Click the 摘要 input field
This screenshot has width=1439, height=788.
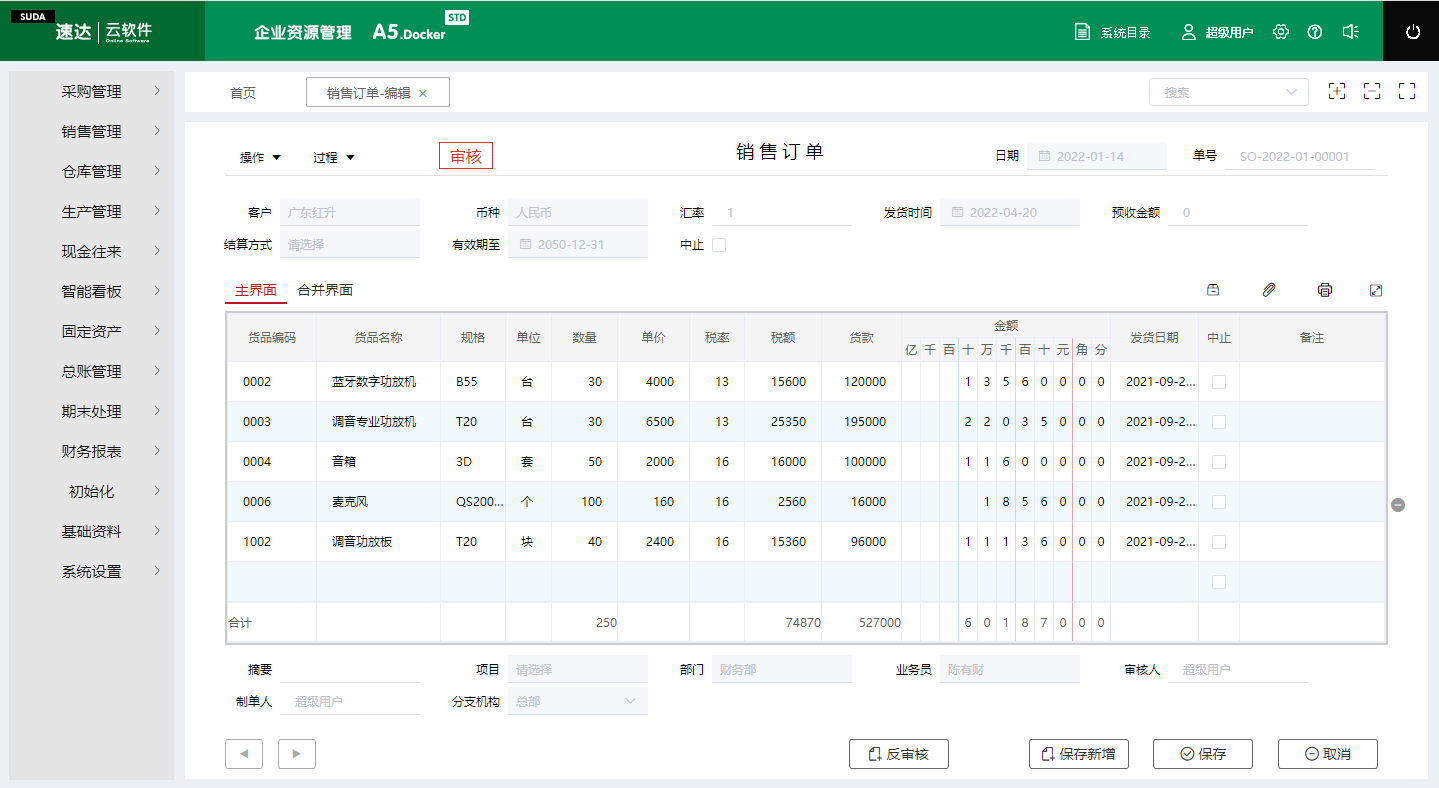(350, 670)
